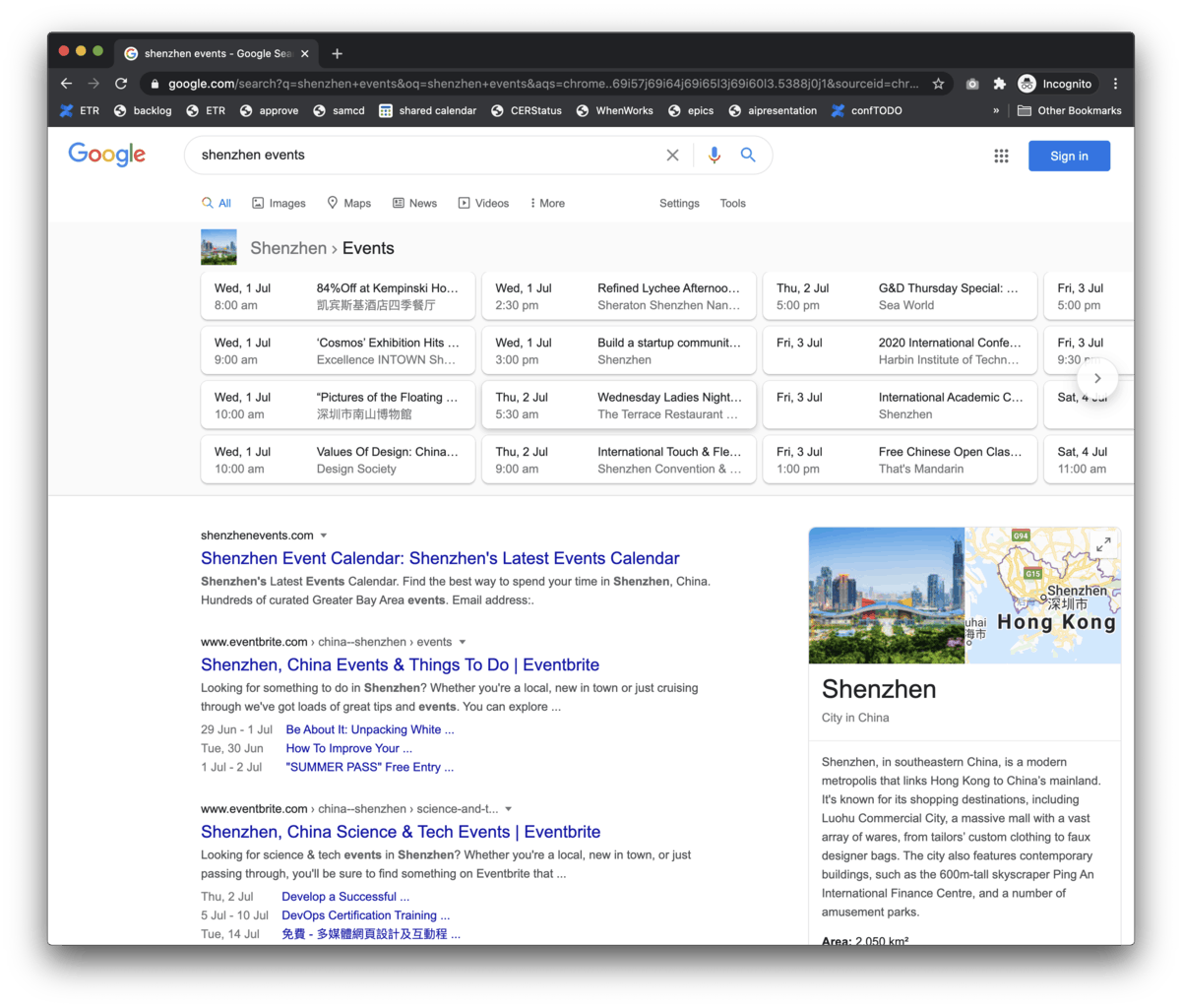Clear the search box with X icon

[x=672, y=155]
